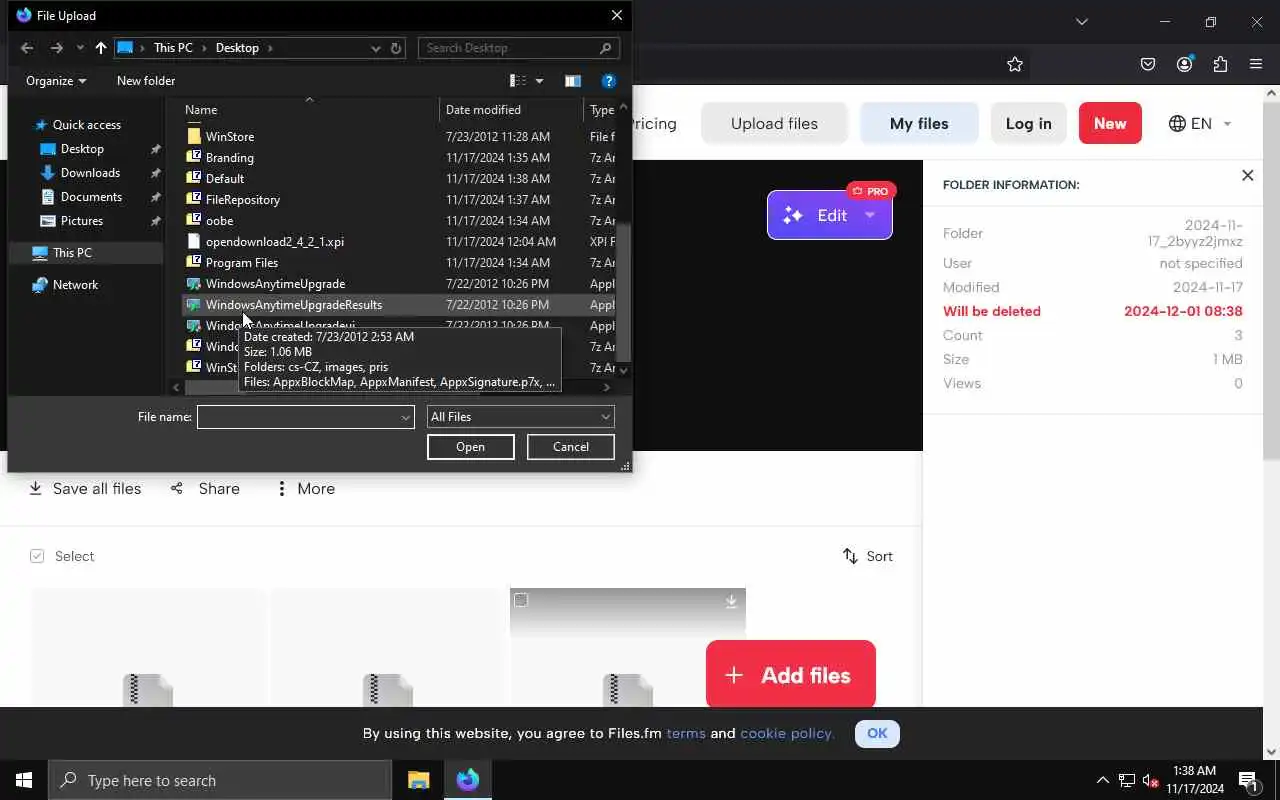
Task: Click the Open button
Action: click(470, 447)
